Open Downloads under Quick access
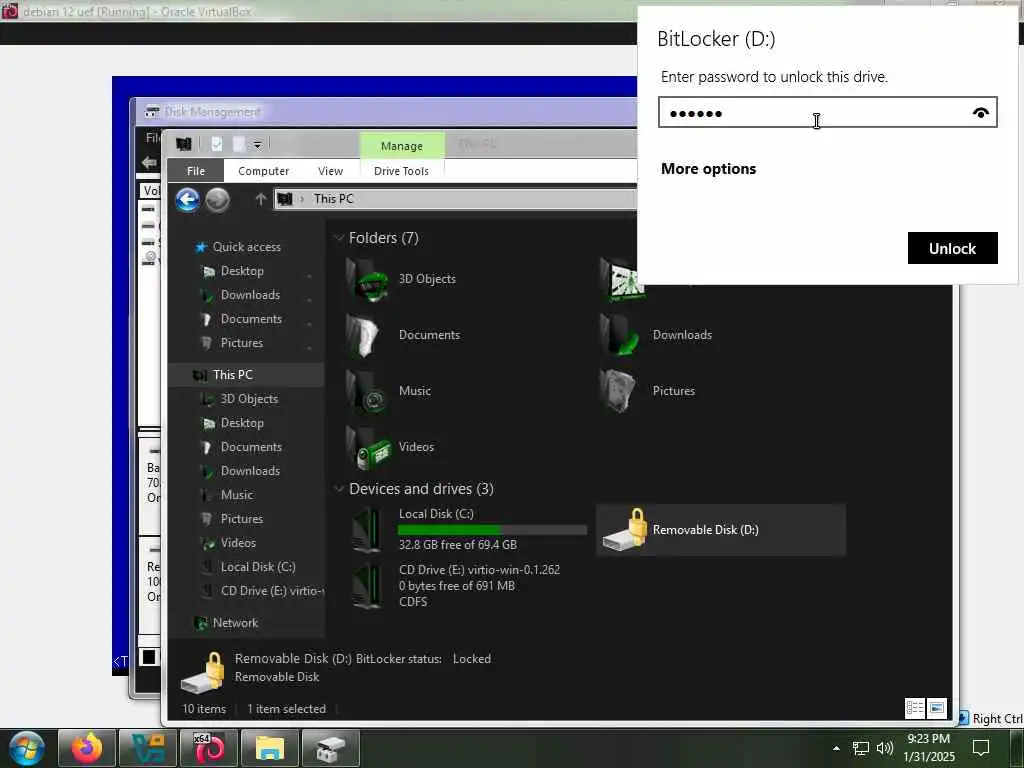 point(250,295)
